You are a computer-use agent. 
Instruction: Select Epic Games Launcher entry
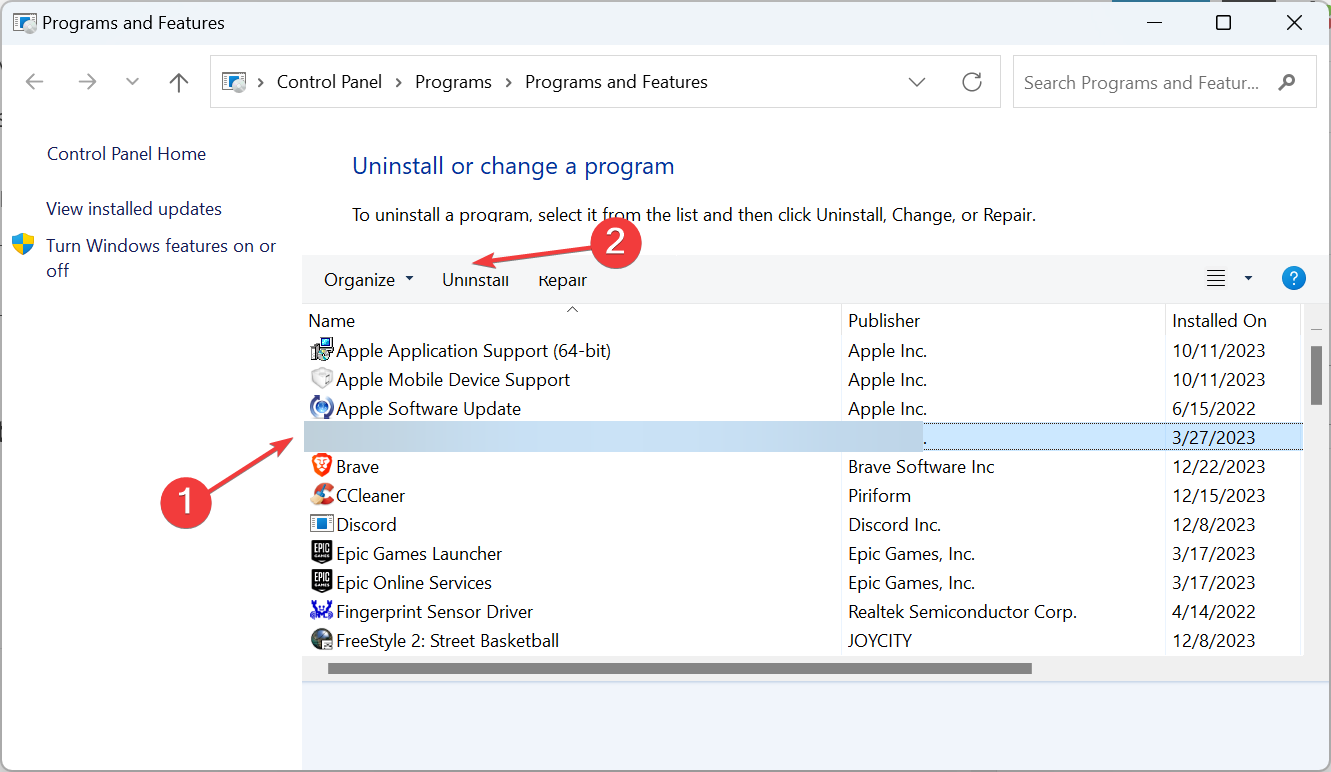coord(419,554)
